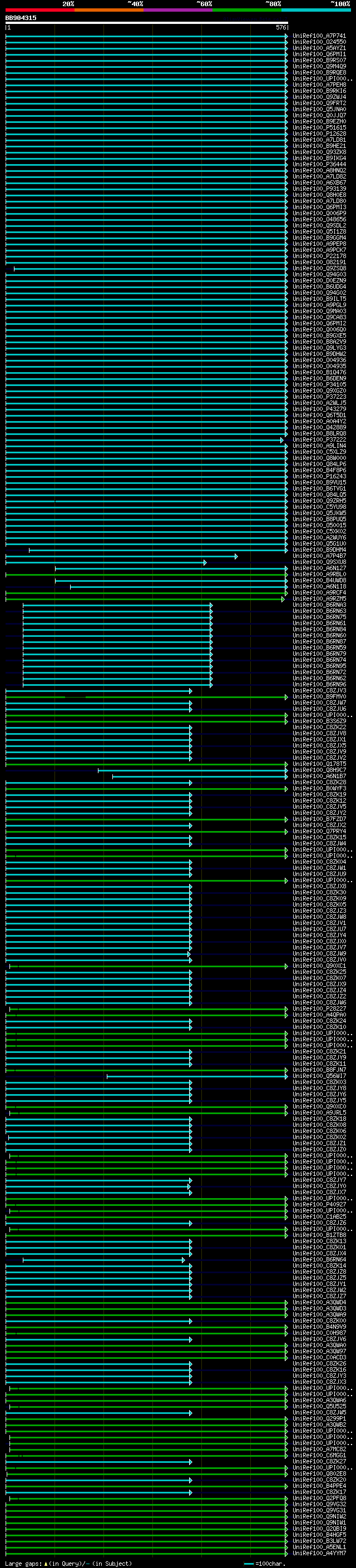
Task: Select the label UniRef100_B0WYF3
Action: coord(319,788)
